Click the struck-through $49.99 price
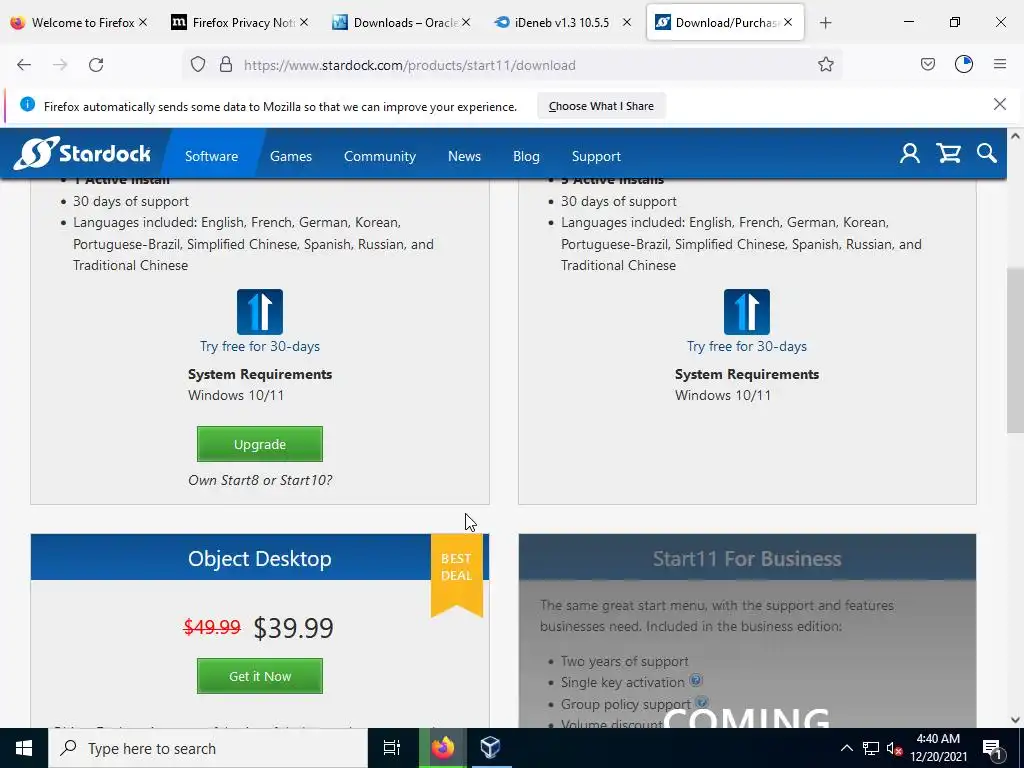 coord(212,627)
